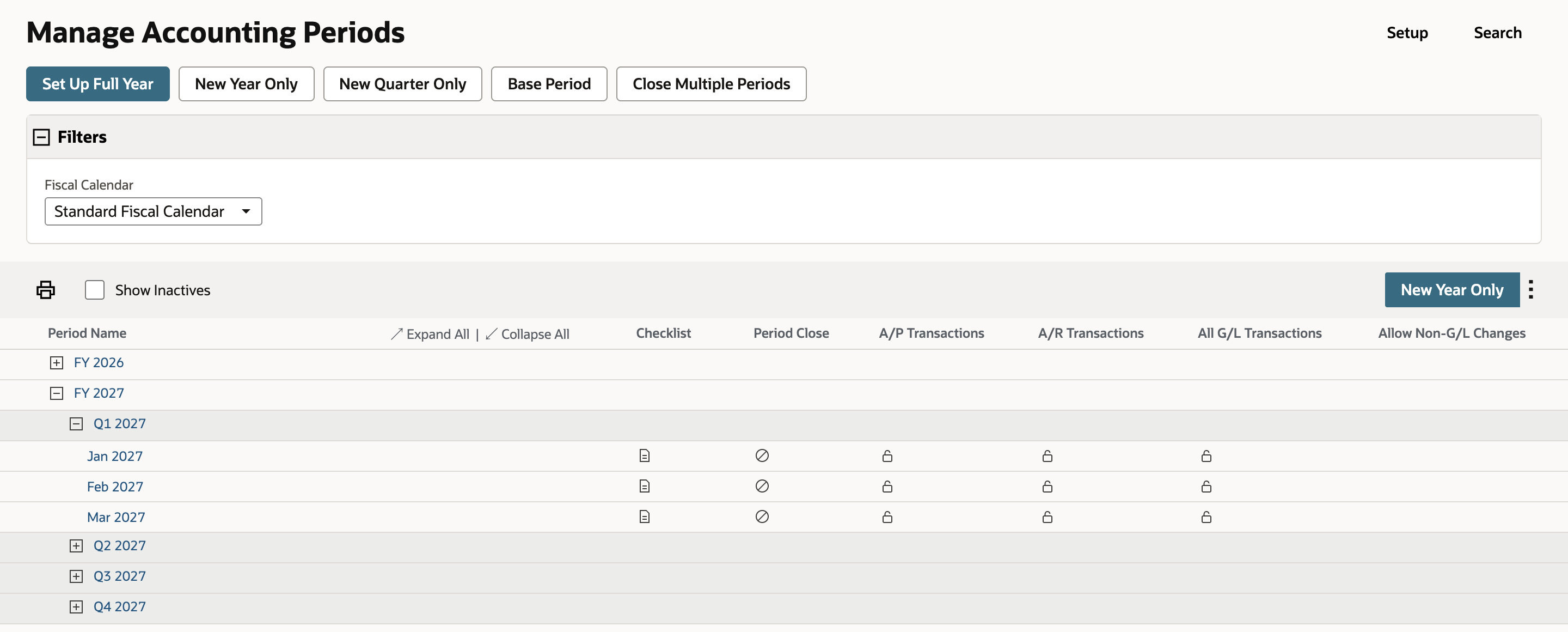Click the Period Close icon for Mar 2027
This screenshot has width=1568, height=632.
click(x=762, y=516)
